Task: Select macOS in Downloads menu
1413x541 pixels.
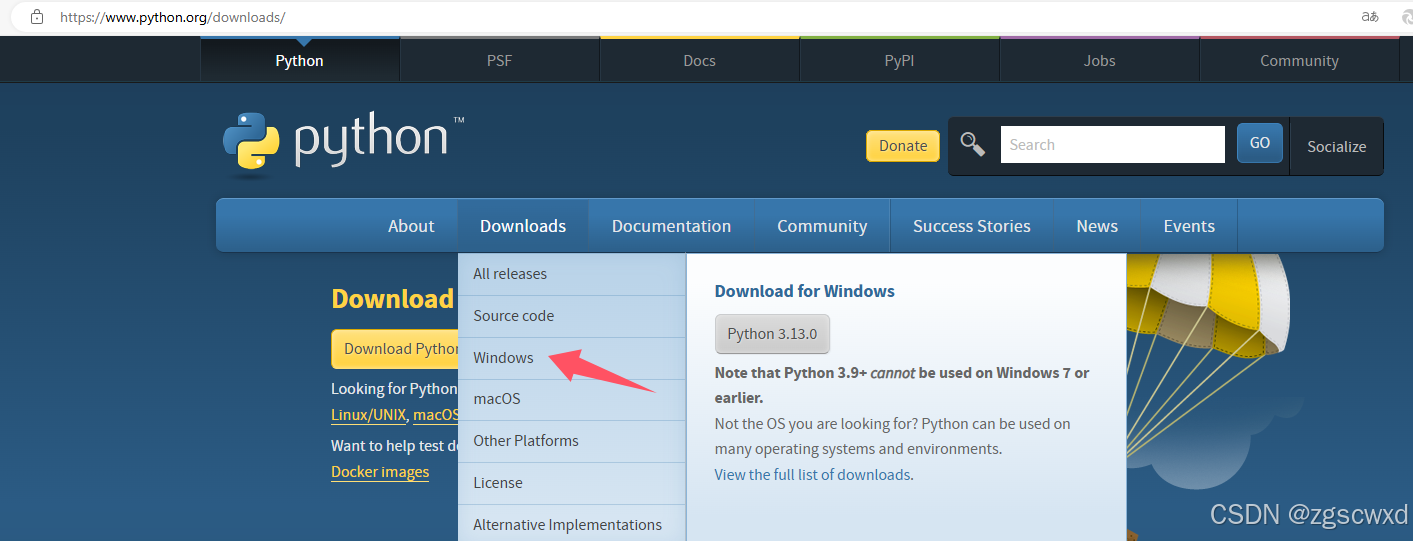Action: coord(572,399)
